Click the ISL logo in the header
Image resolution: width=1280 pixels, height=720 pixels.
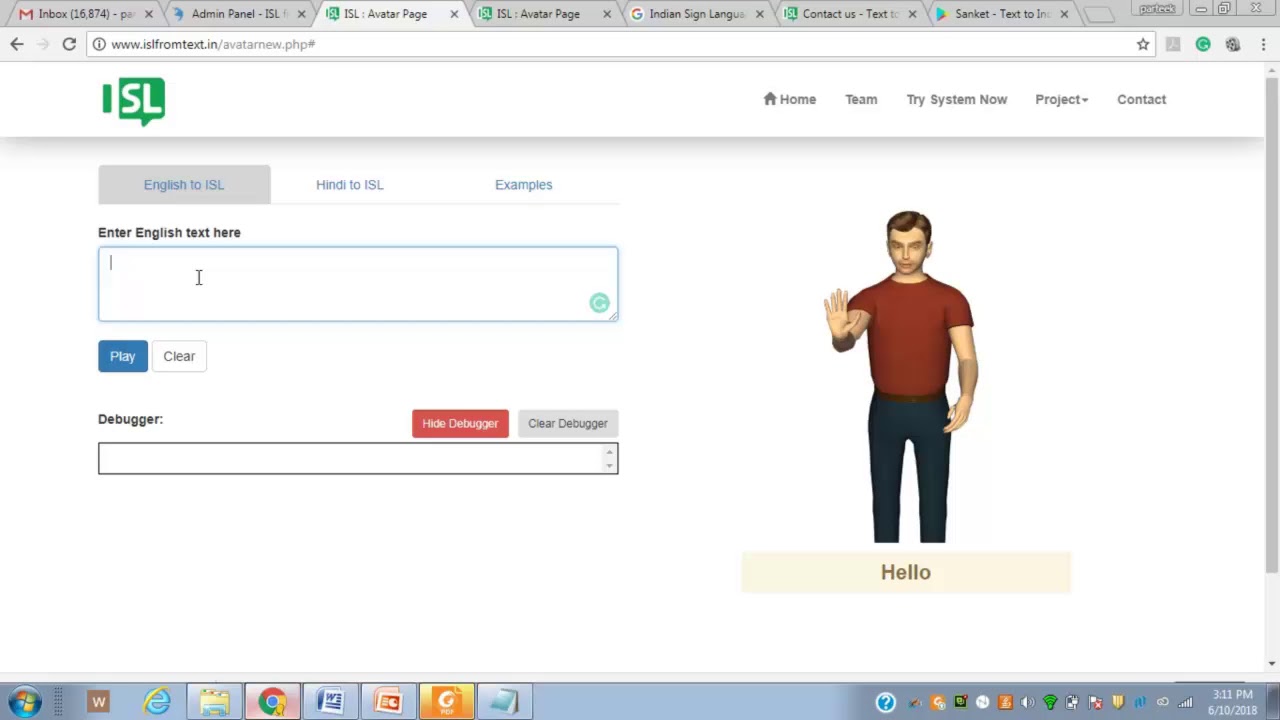click(133, 101)
